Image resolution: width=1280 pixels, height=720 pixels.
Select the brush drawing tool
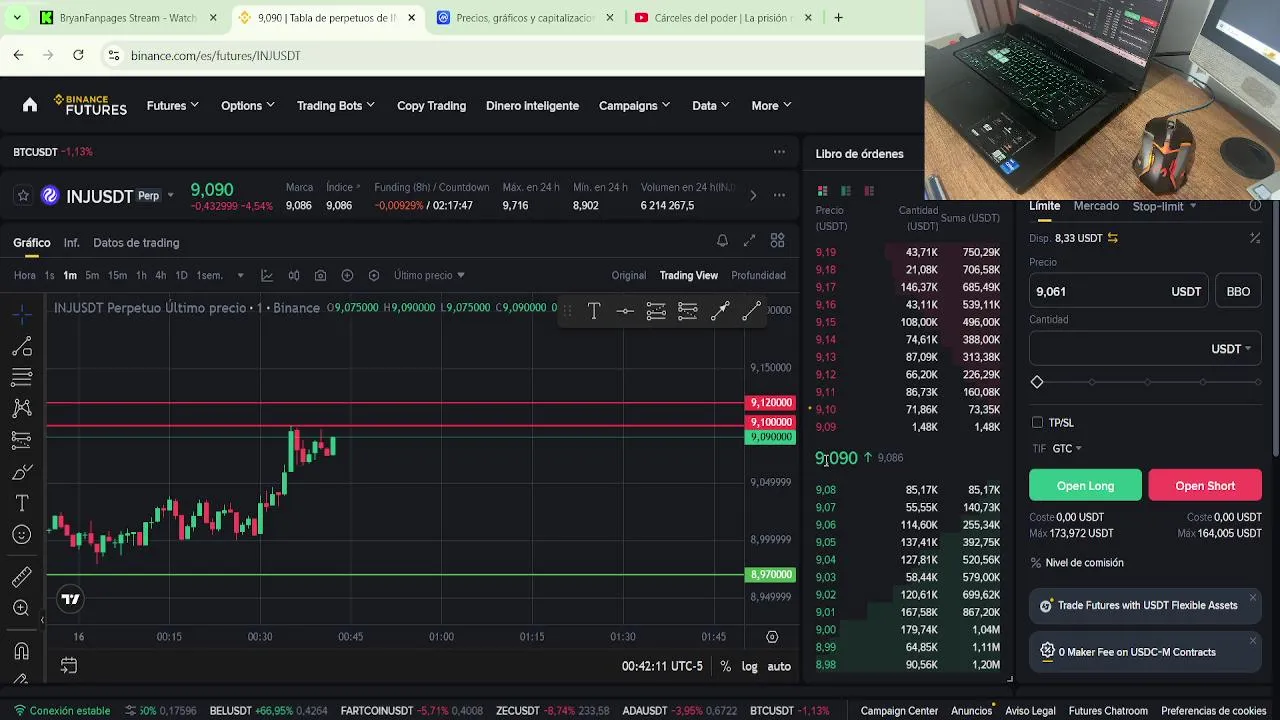(x=22, y=471)
